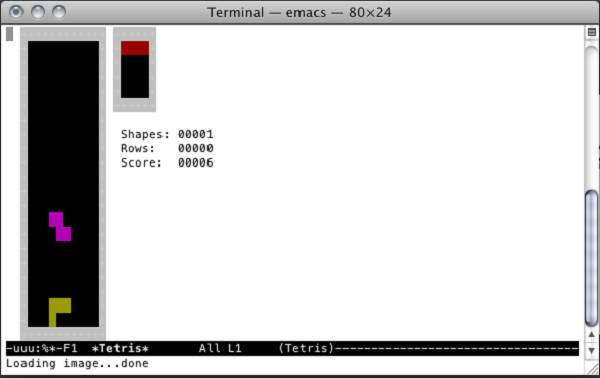Image resolution: width=600 pixels, height=378 pixels.
Task: Click the terminal scrollbar thumb
Action: (592, 258)
